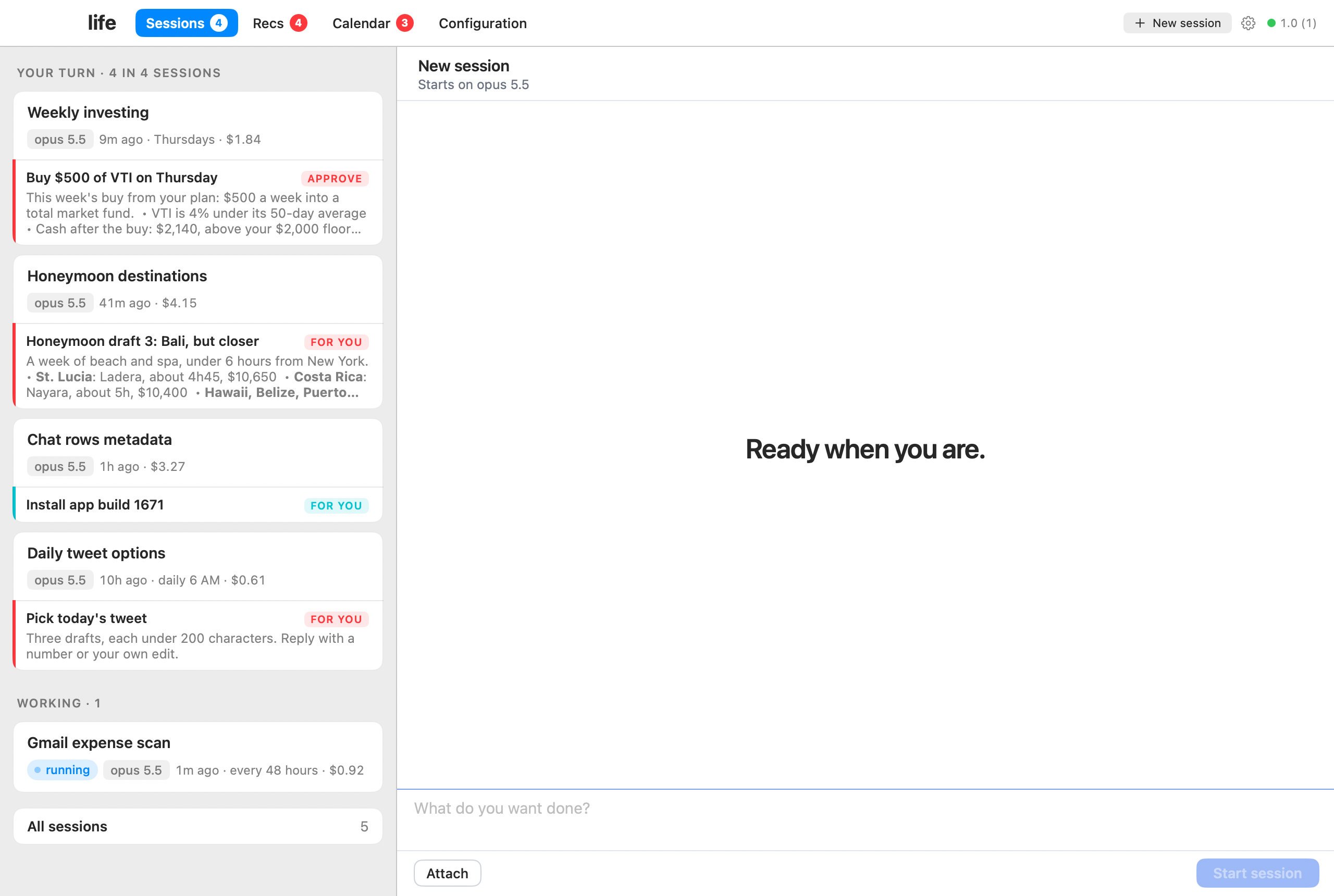This screenshot has height=896, width=1334.
Task: Click the Start session button
Action: (x=1257, y=873)
